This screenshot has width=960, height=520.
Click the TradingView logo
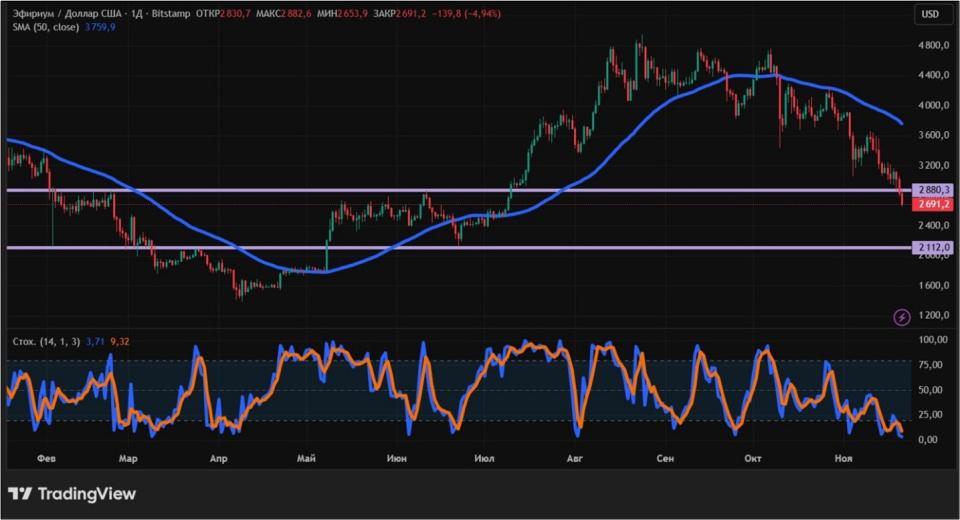click(71, 494)
